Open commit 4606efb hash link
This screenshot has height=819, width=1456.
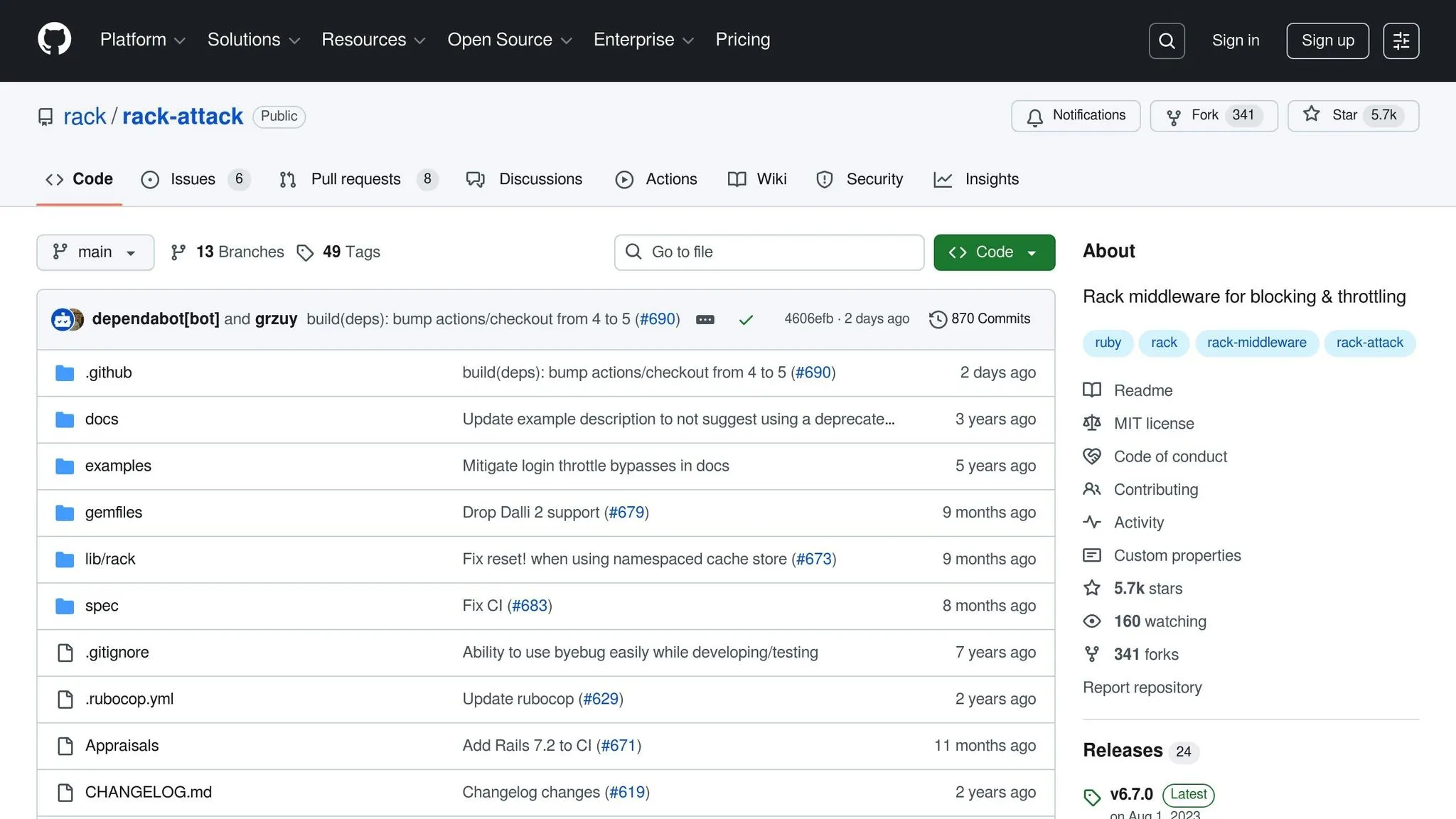click(x=808, y=319)
